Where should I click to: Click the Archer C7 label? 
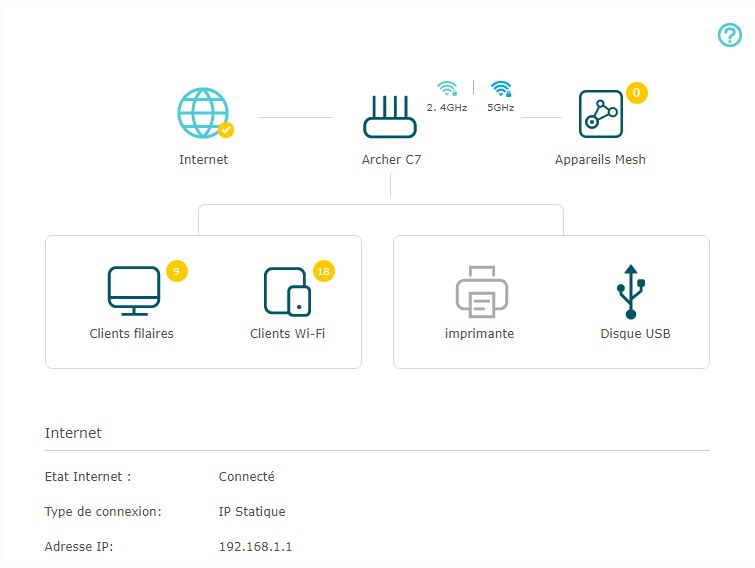pos(391,160)
